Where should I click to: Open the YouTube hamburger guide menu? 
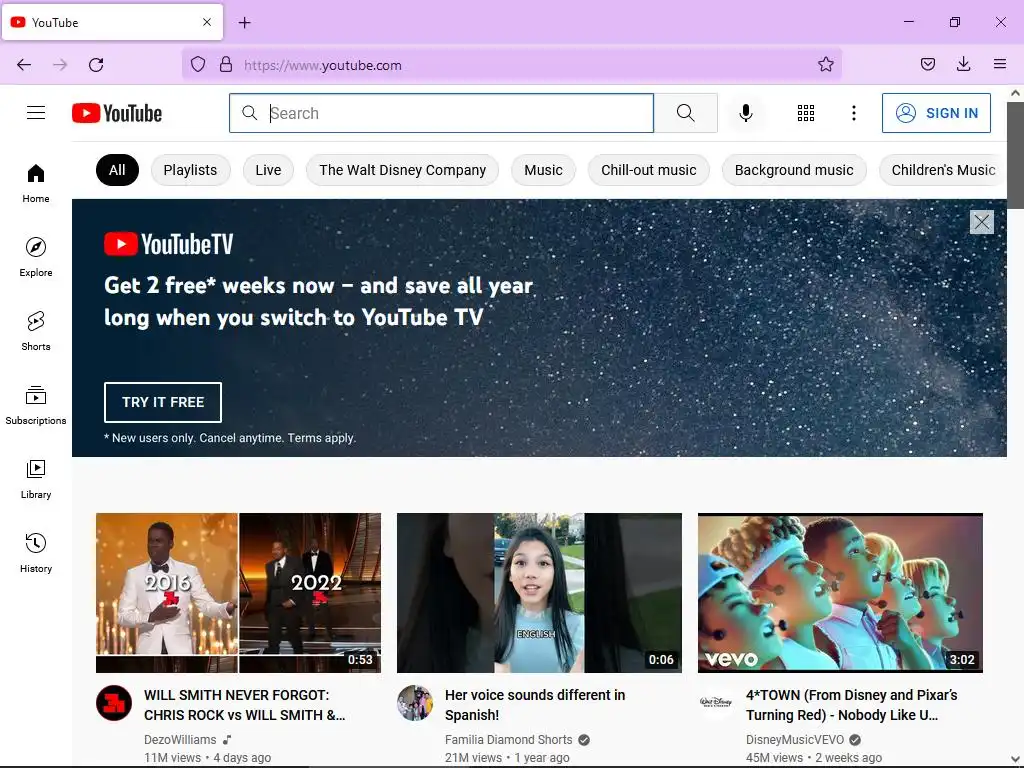pyautogui.click(x=36, y=113)
